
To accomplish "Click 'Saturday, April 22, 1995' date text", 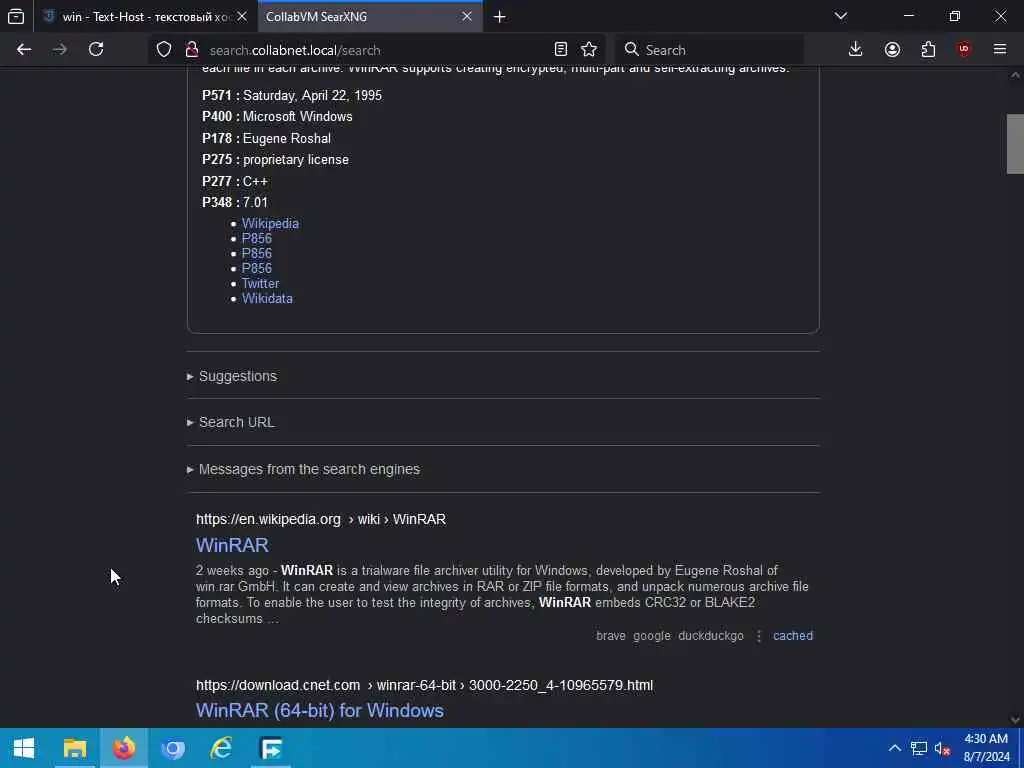I will point(312,95).
